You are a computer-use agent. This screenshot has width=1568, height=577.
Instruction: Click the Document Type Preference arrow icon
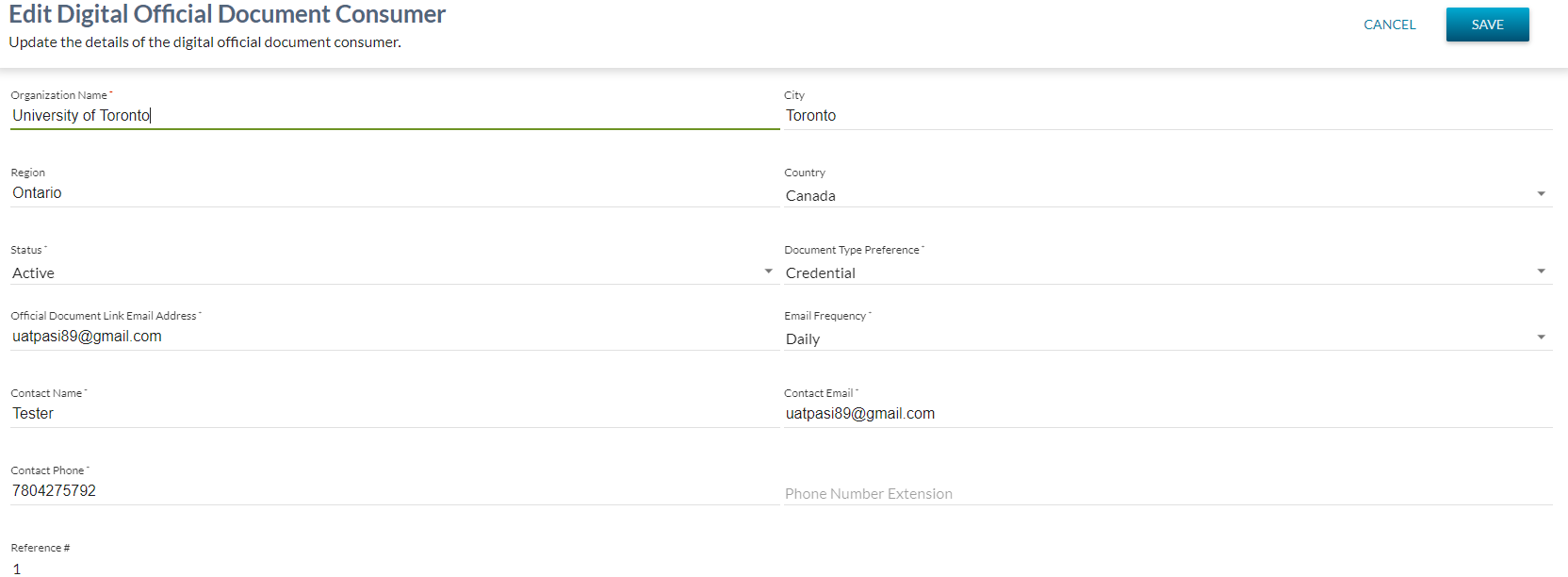tap(1541, 272)
